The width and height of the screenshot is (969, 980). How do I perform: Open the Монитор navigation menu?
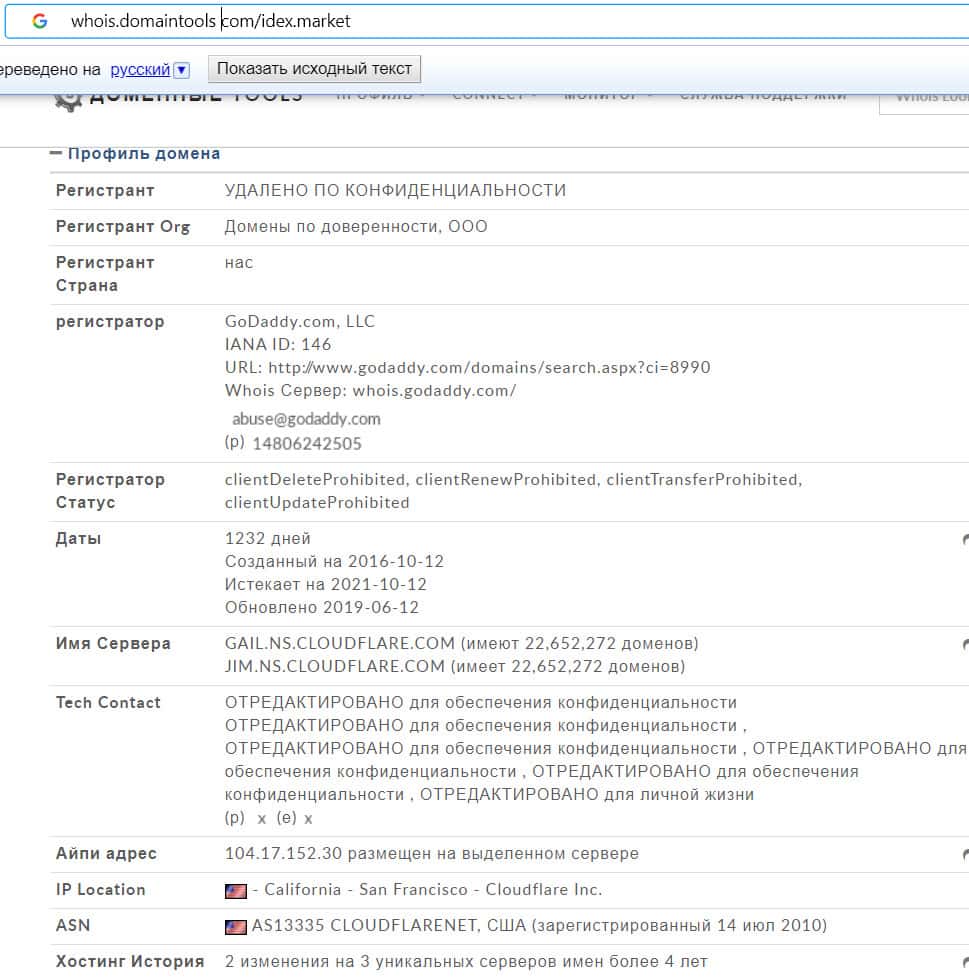click(607, 97)
